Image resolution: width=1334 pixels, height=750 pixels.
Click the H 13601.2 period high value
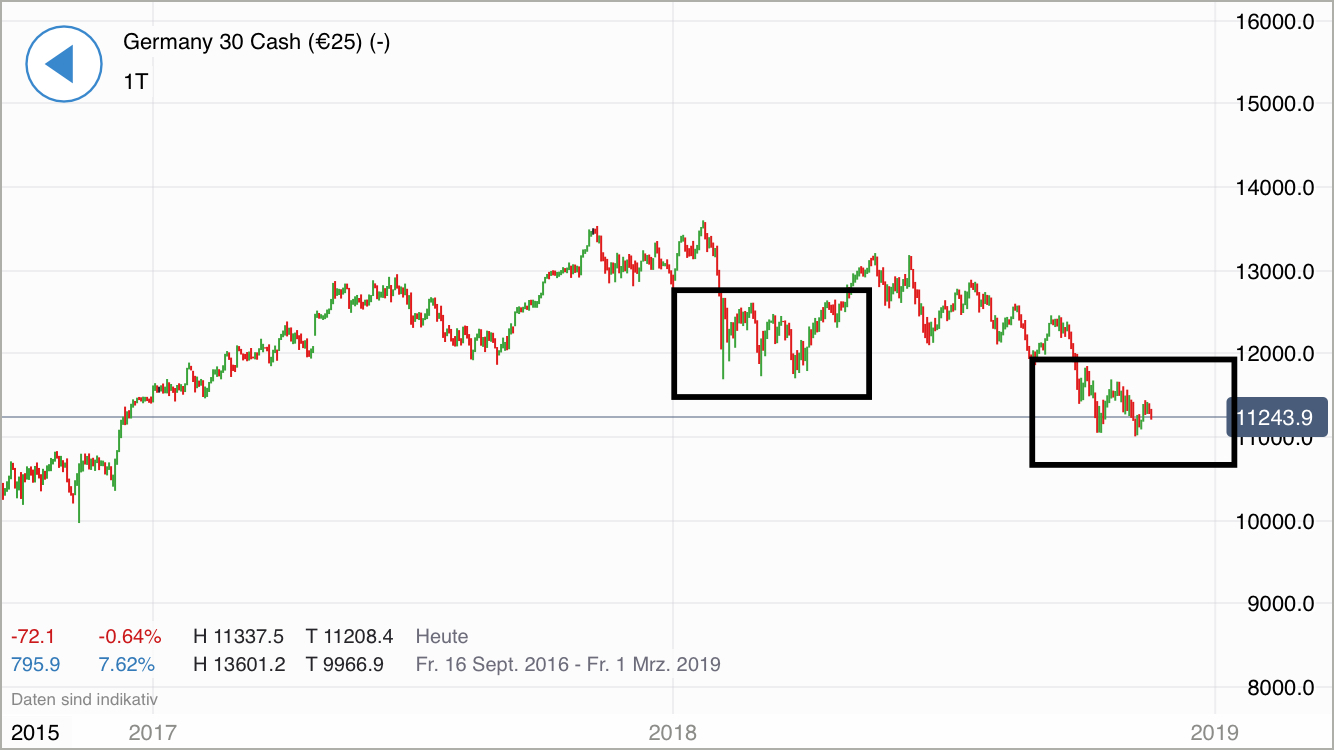(x=239, y=664)
